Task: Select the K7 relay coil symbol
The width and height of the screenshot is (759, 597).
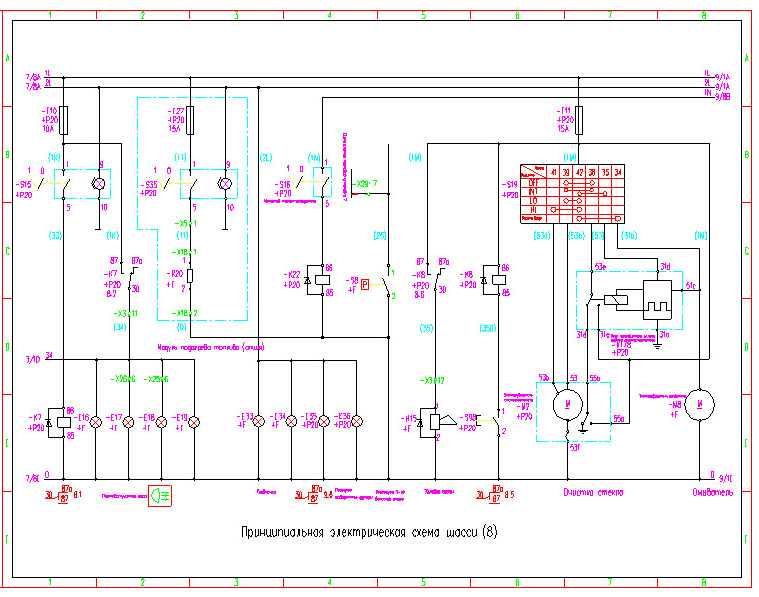Action: click(63, 422)
